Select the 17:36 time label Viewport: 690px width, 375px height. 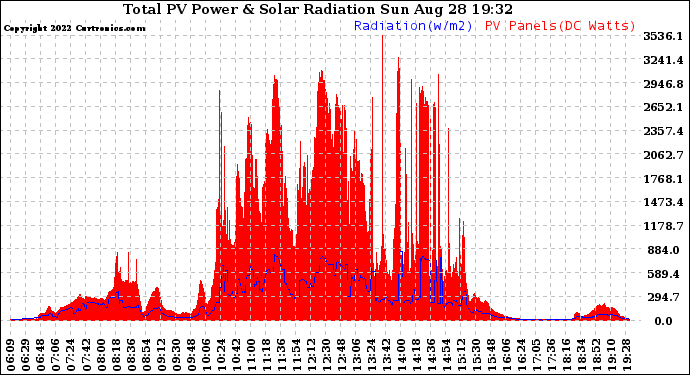[552, 355]
